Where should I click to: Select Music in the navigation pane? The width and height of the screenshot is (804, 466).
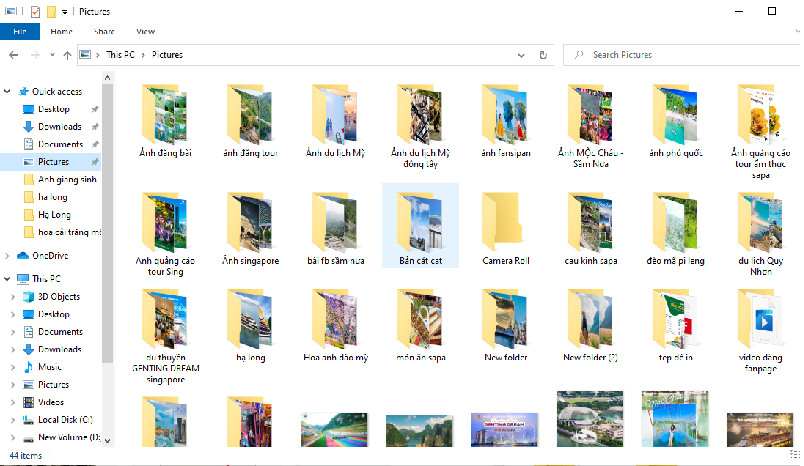click(x=50, y=367)
